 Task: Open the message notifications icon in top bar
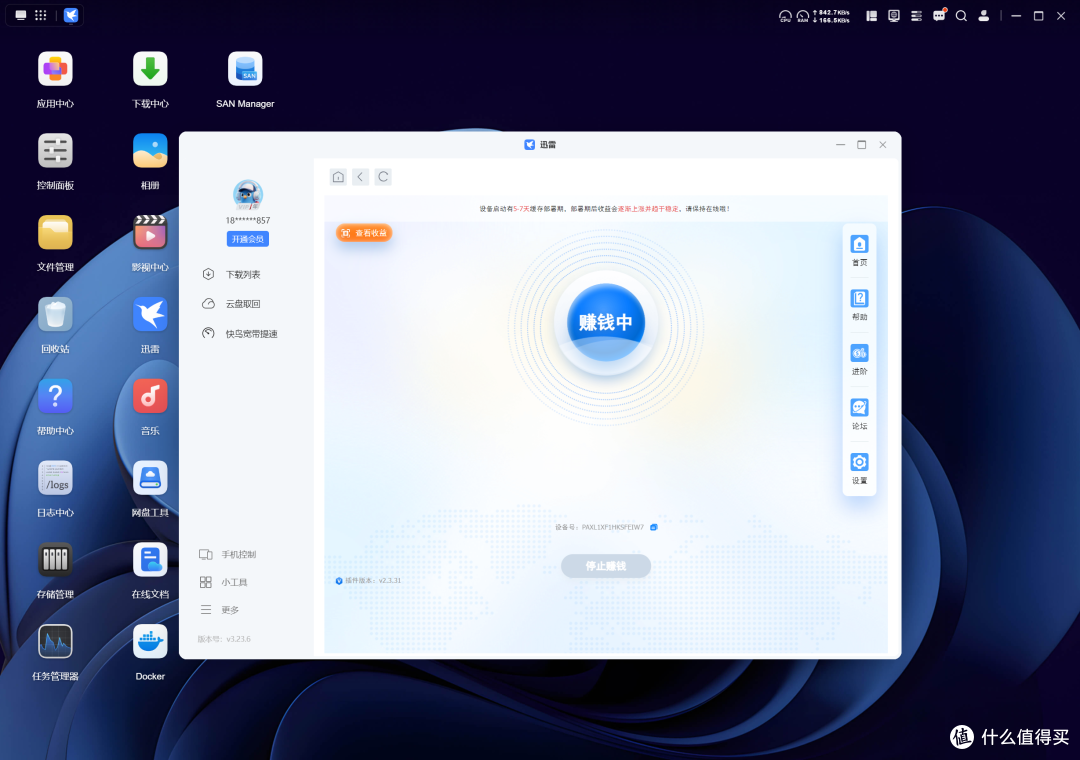coord(939,16)
